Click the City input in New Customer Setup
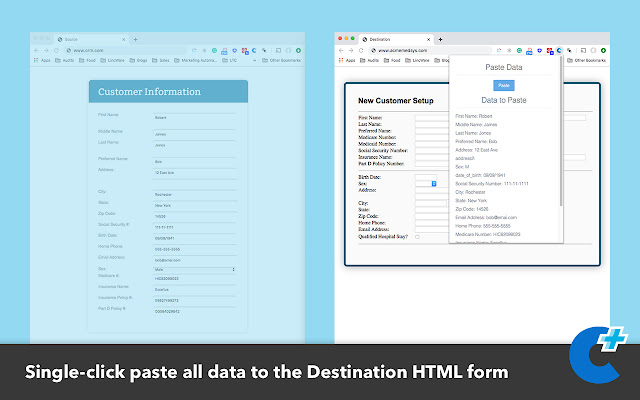The height and width of the screenshot is (400, 640). [x=431, y=203]
